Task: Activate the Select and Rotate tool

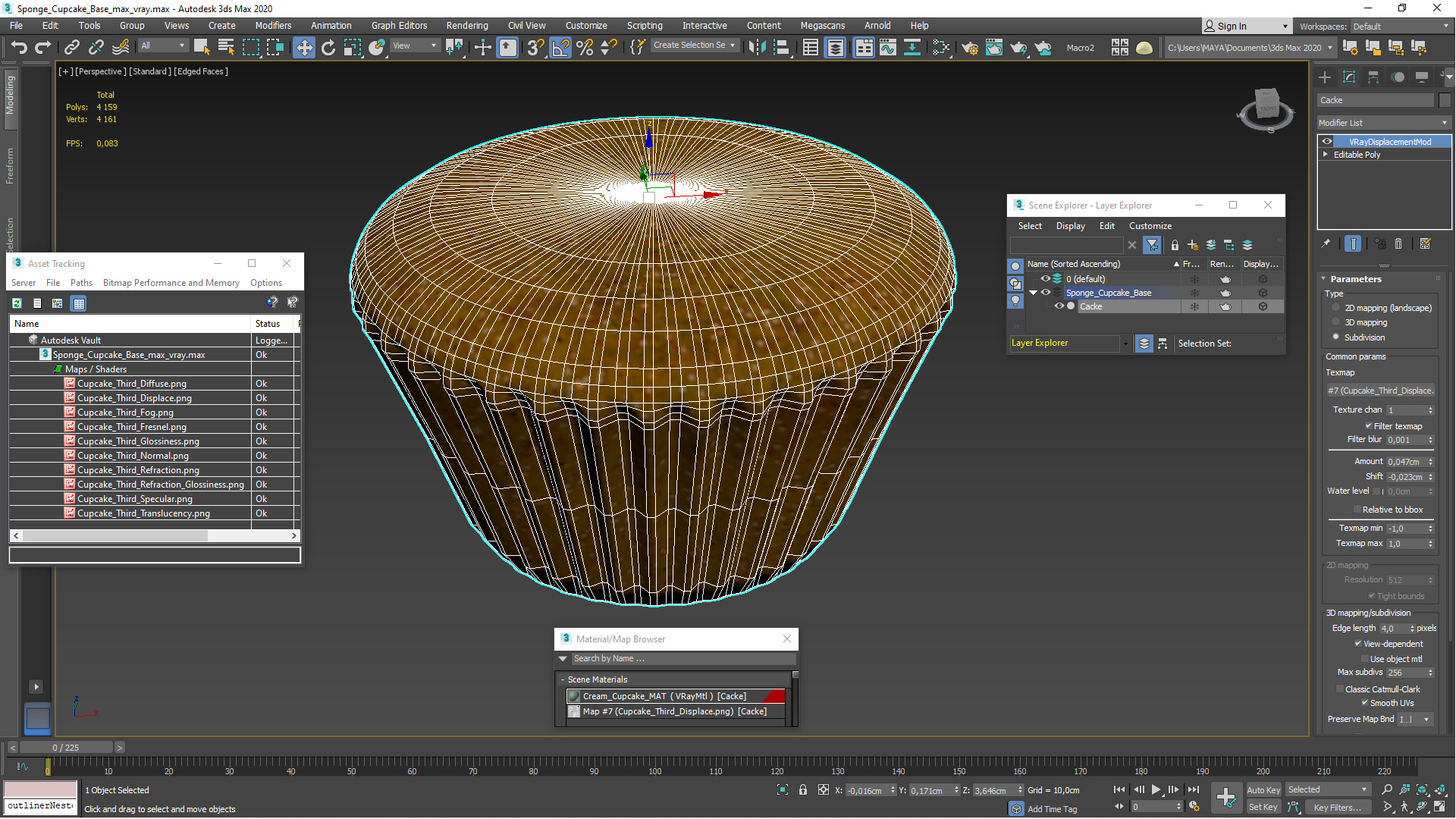Action: coord(328,47)
